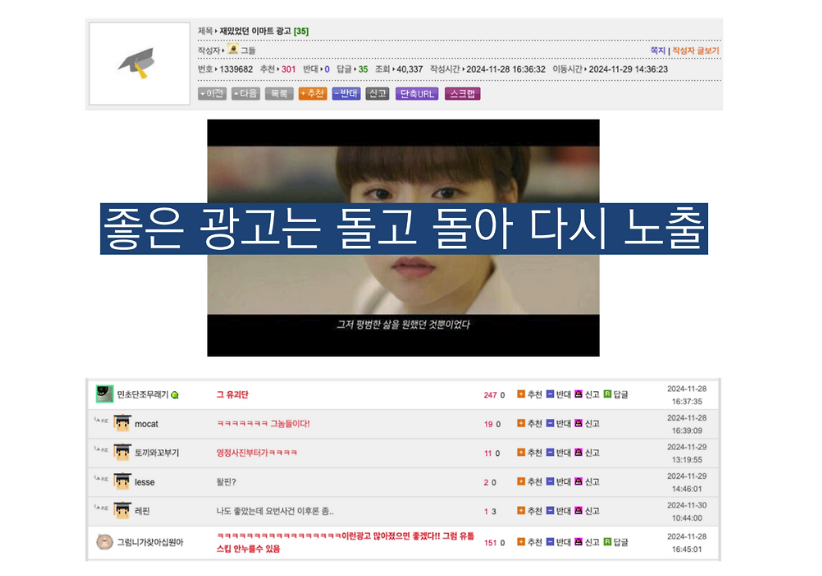Click comment text ㅋㅋㅋㅋㅋㅋㅋ 그놈들이다!
Viewport: 822px width, 576px height.
click(263, 423)
